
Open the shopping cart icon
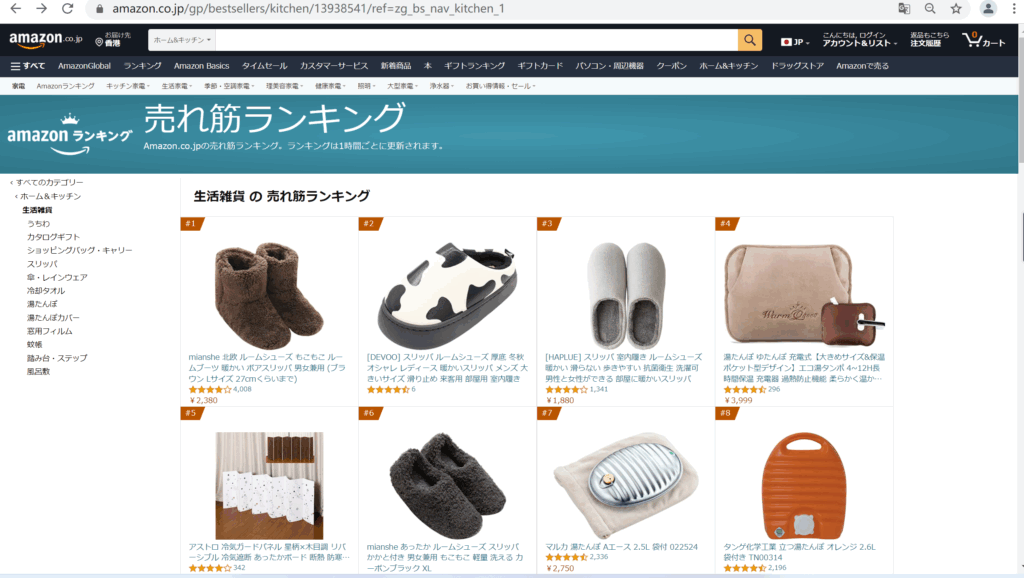point(984,40)
